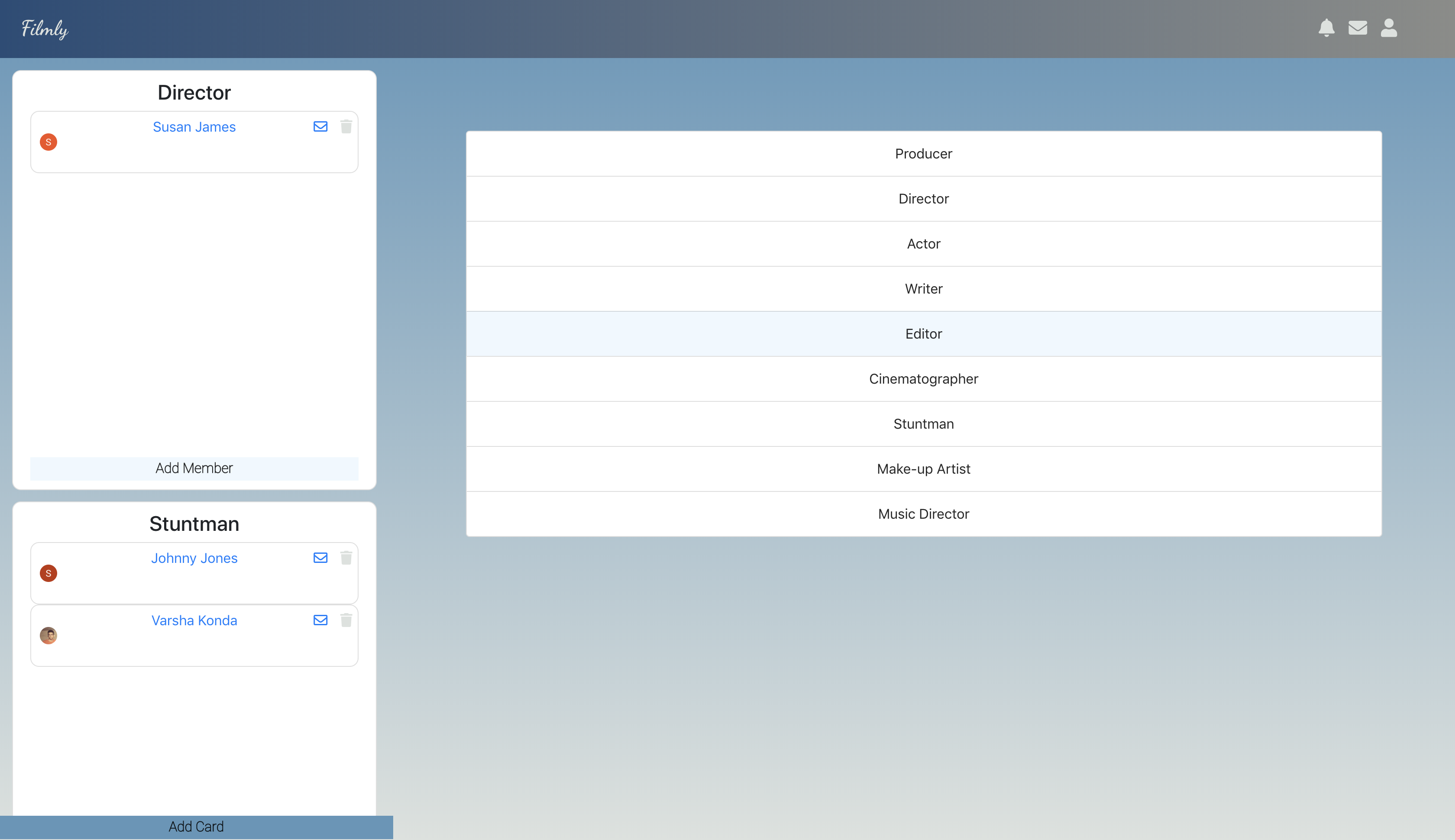Delete Susan James with trash icon
The height and width of the screenshot is (840, 1455).
[x=346, y=126]
